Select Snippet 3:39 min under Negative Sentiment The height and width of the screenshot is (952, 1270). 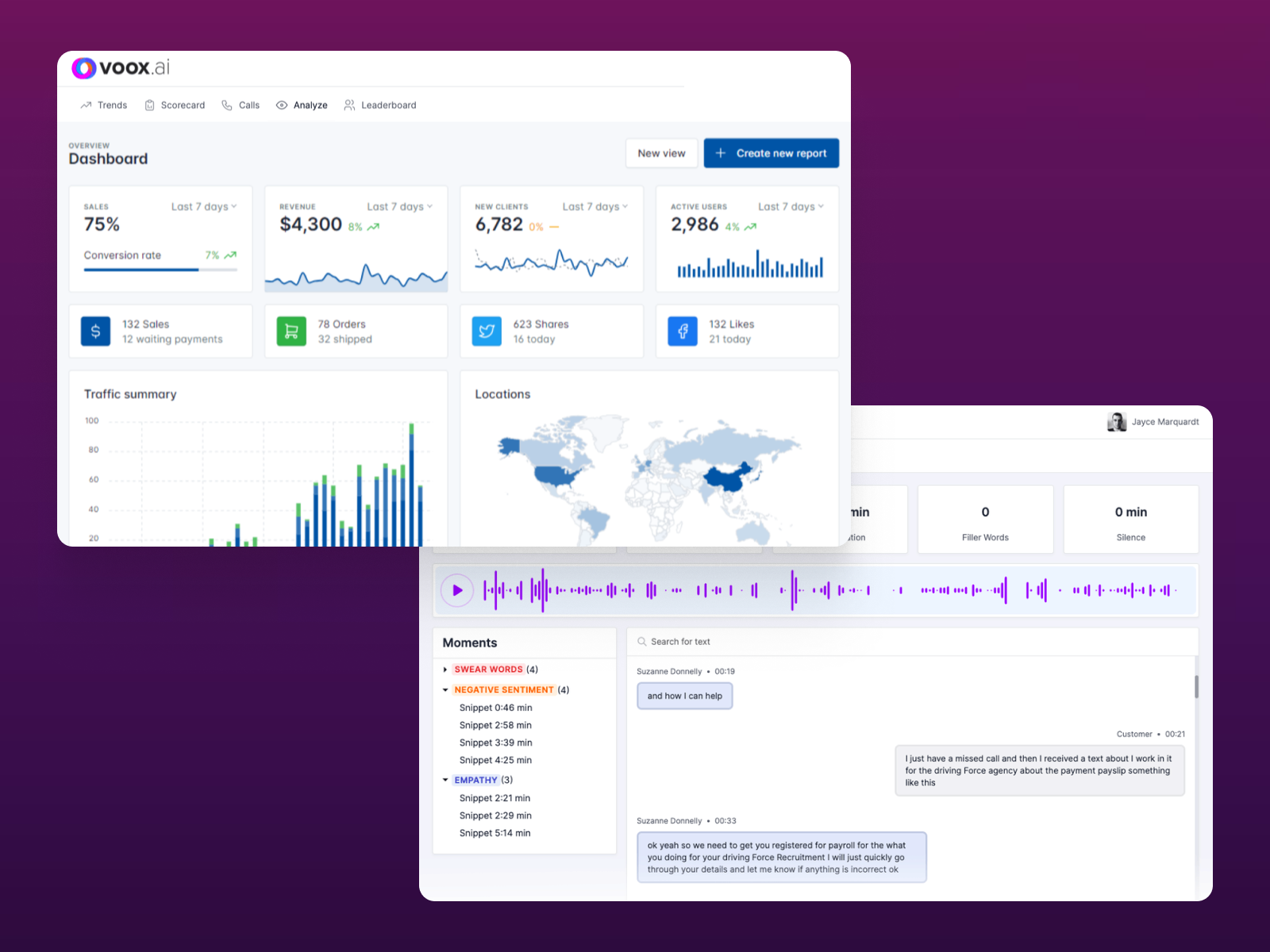tap(495, 743)
